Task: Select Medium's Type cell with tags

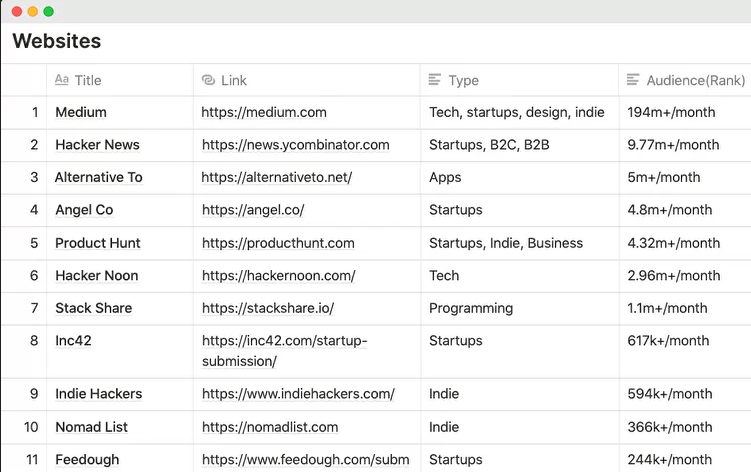Action: tap(516, 112)
